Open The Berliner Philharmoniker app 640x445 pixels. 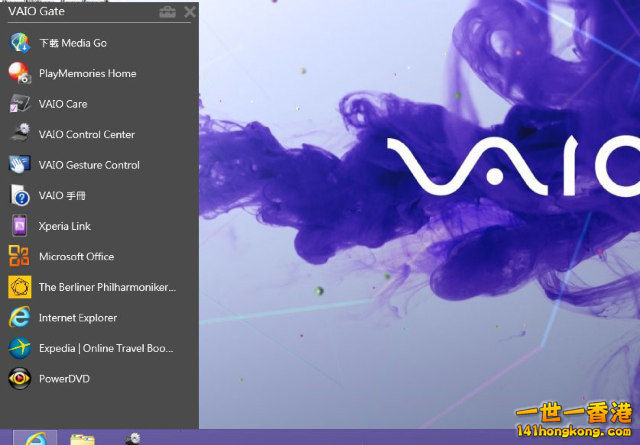point(19,287)
